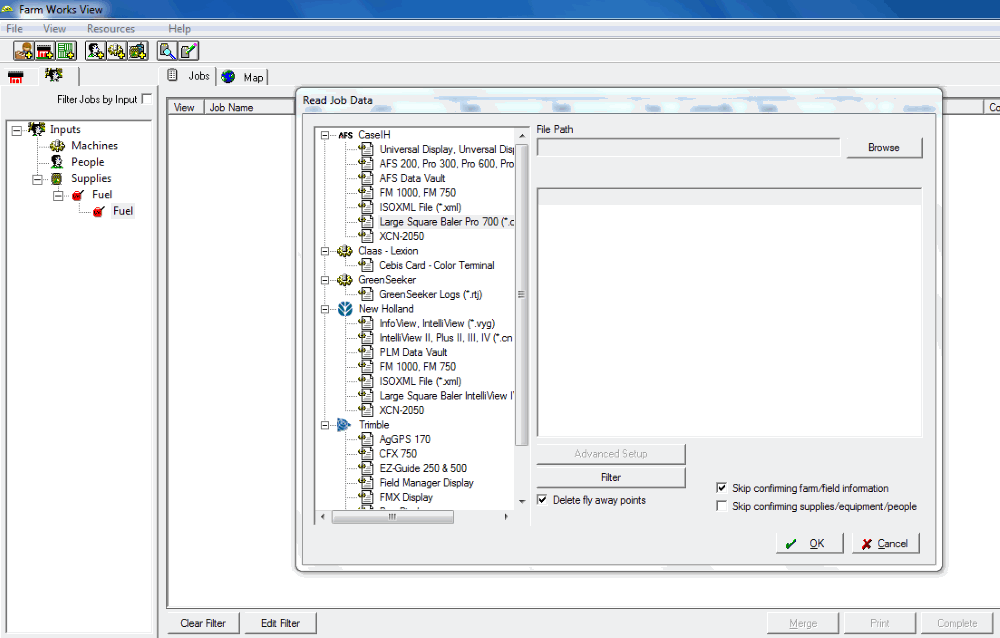
Task: Enable Skip confirming supplies/equipment/people
Action: (x=721, y=506)
